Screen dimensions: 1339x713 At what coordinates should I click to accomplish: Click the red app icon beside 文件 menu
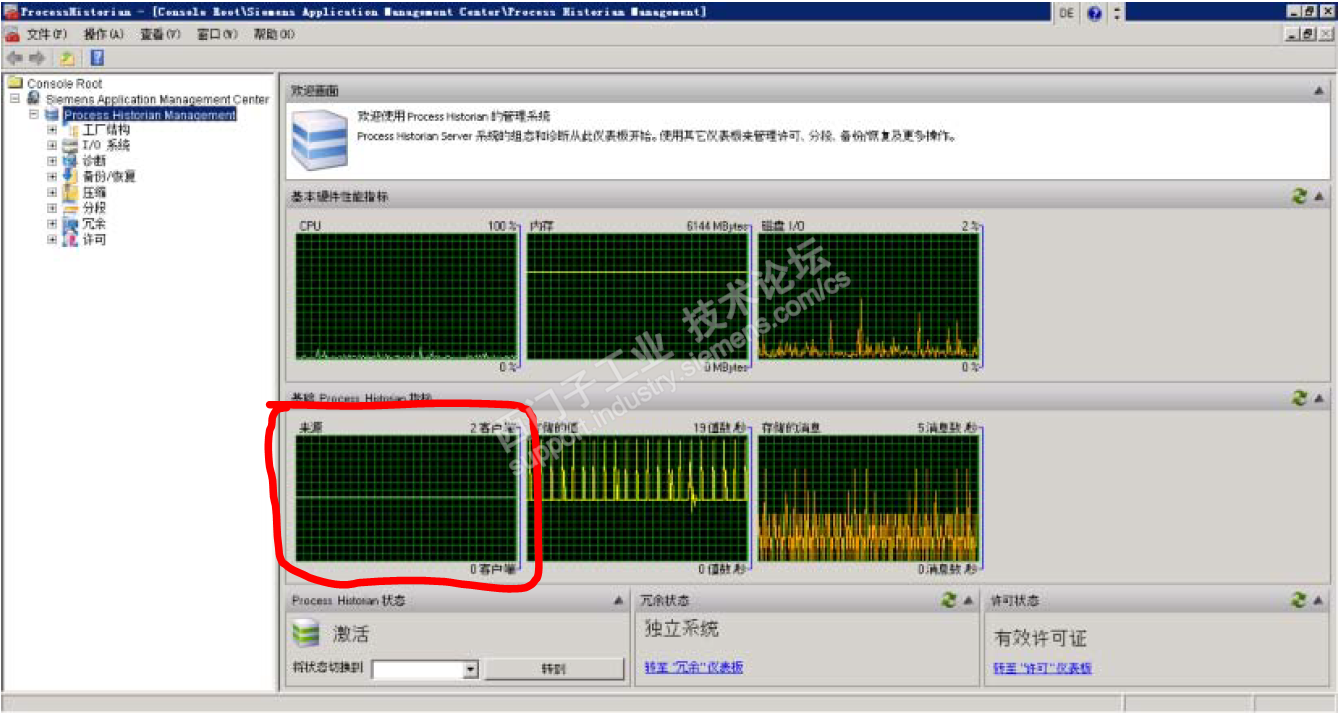[x=12, y=34]
